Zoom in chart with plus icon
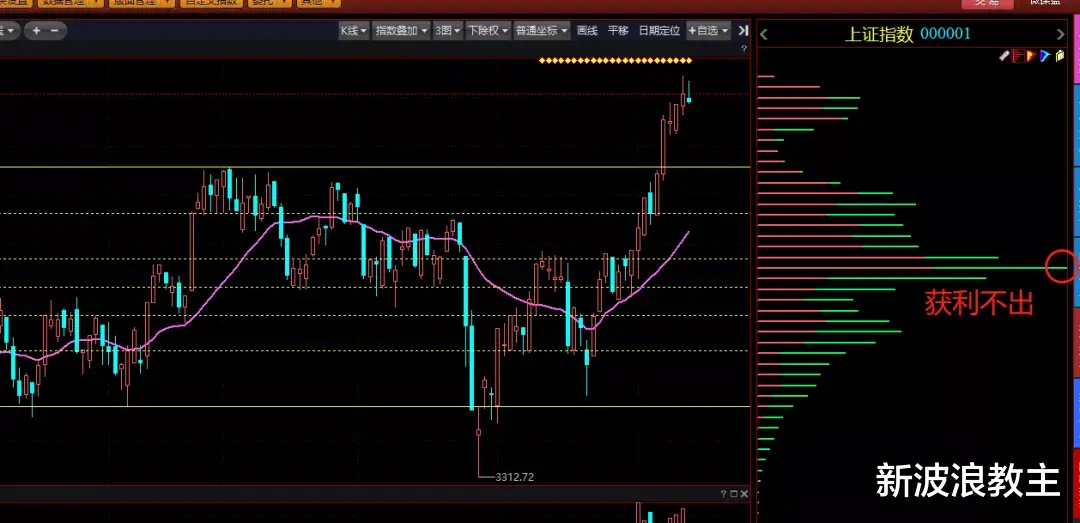Image resolution: width=1080 pixels, height=523 pixels. point(37,30)
